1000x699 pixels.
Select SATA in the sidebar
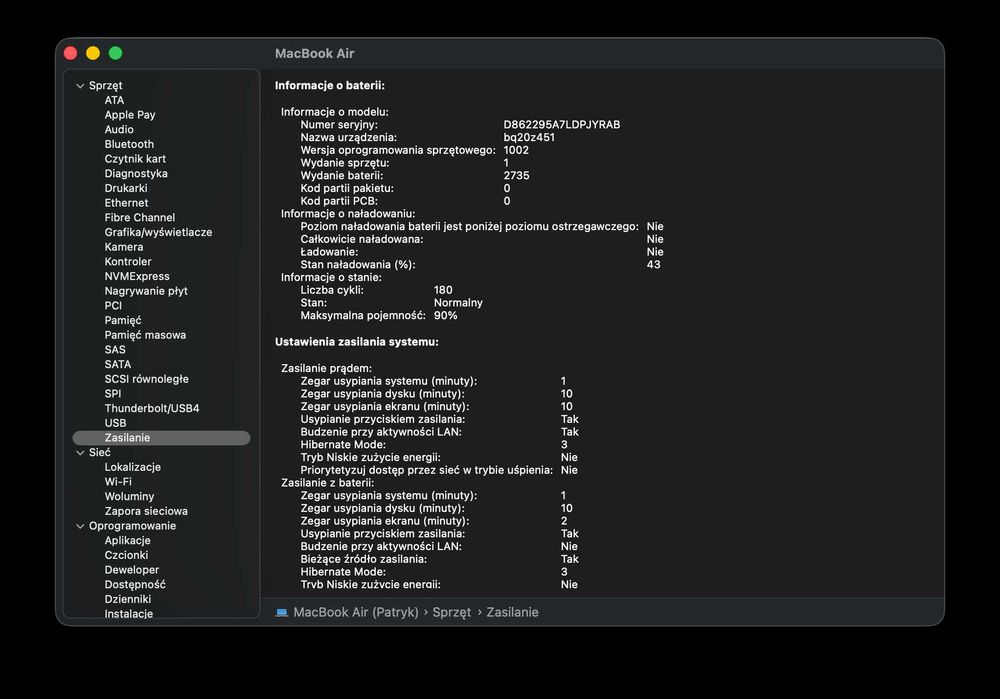point(117,364)
